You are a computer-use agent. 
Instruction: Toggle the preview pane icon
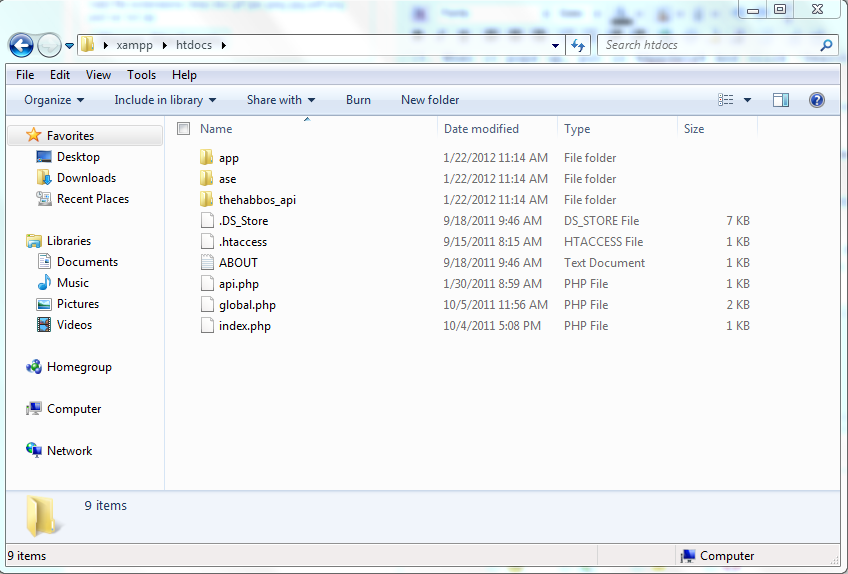pyautogui.click(x=781, y=100)
